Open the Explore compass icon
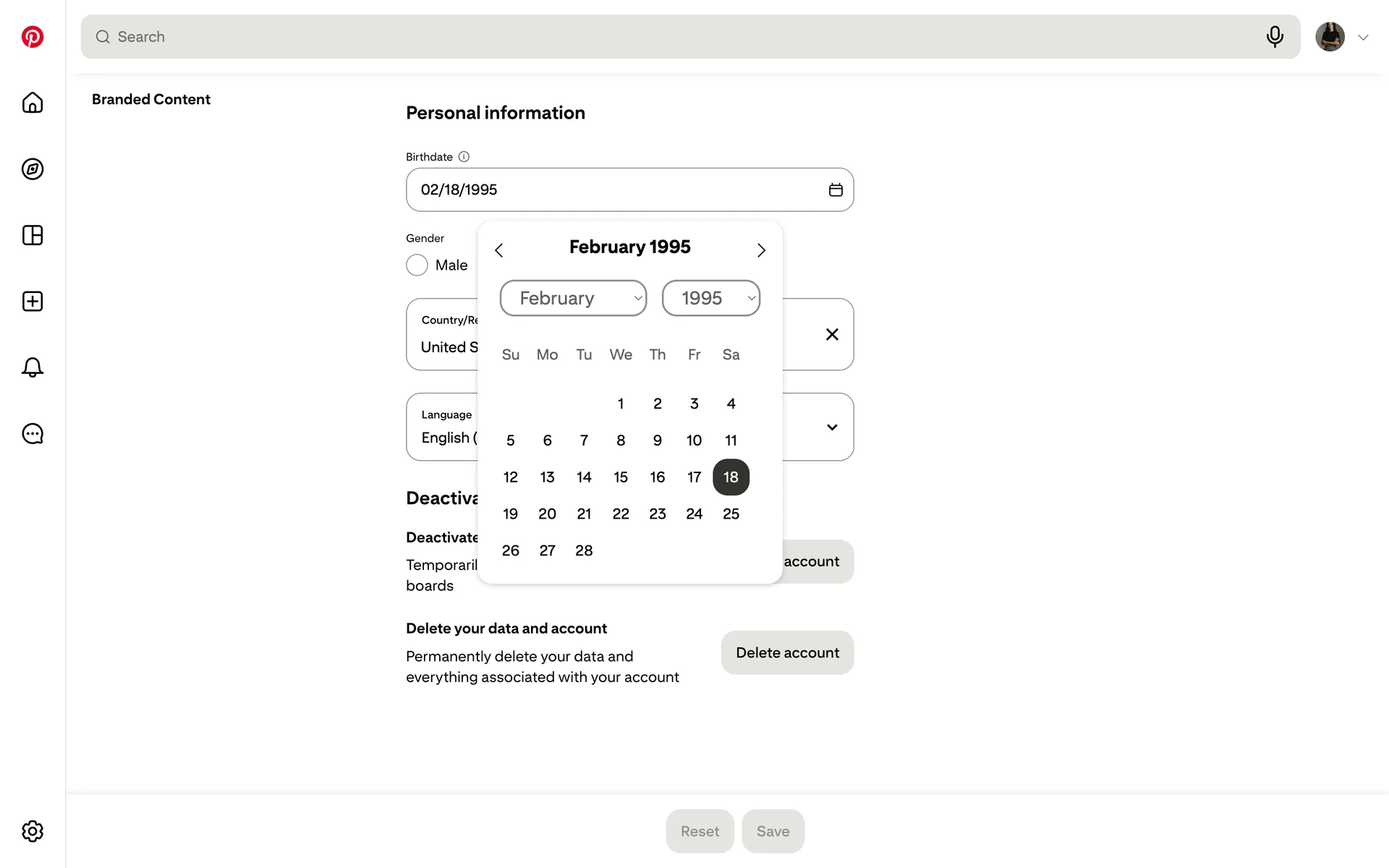The height and width of the screenshot is (868, 1389). point(33,169)
